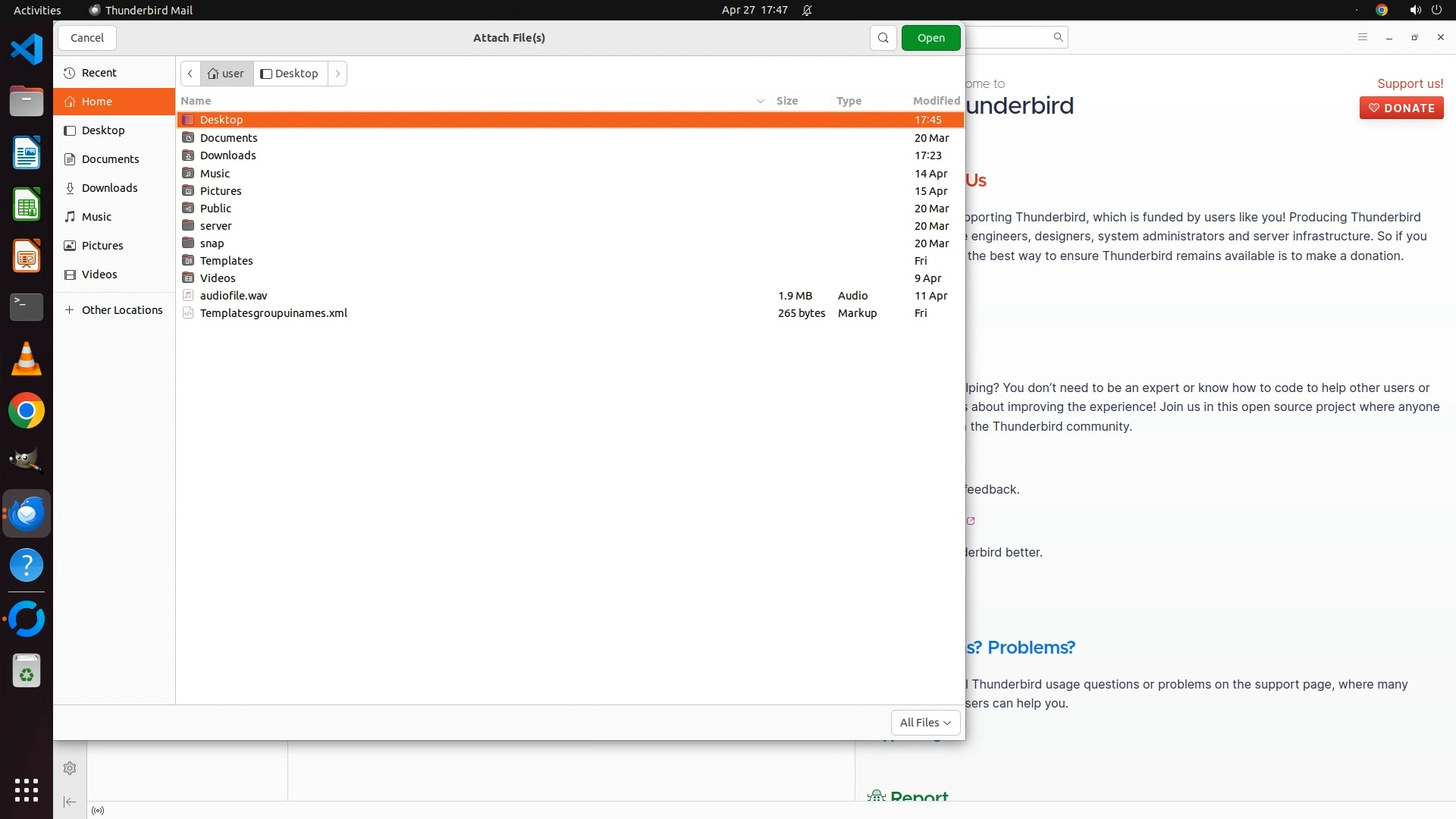Select audiofile.wav file icon
Viewport: 1456px width, 819px height.
(188, 296)
